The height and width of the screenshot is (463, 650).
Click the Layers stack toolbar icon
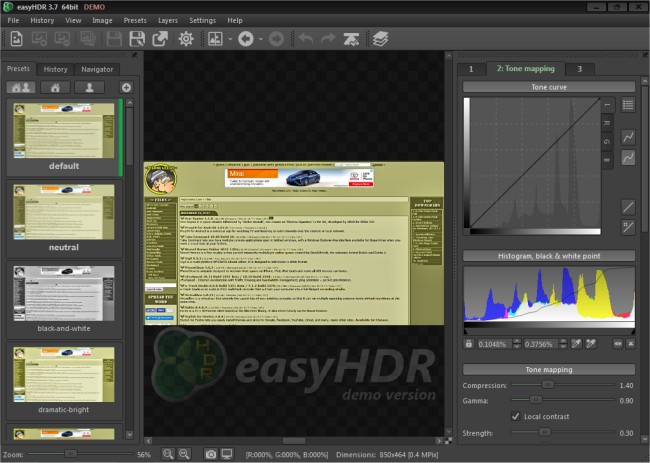[x=381, y=39]
